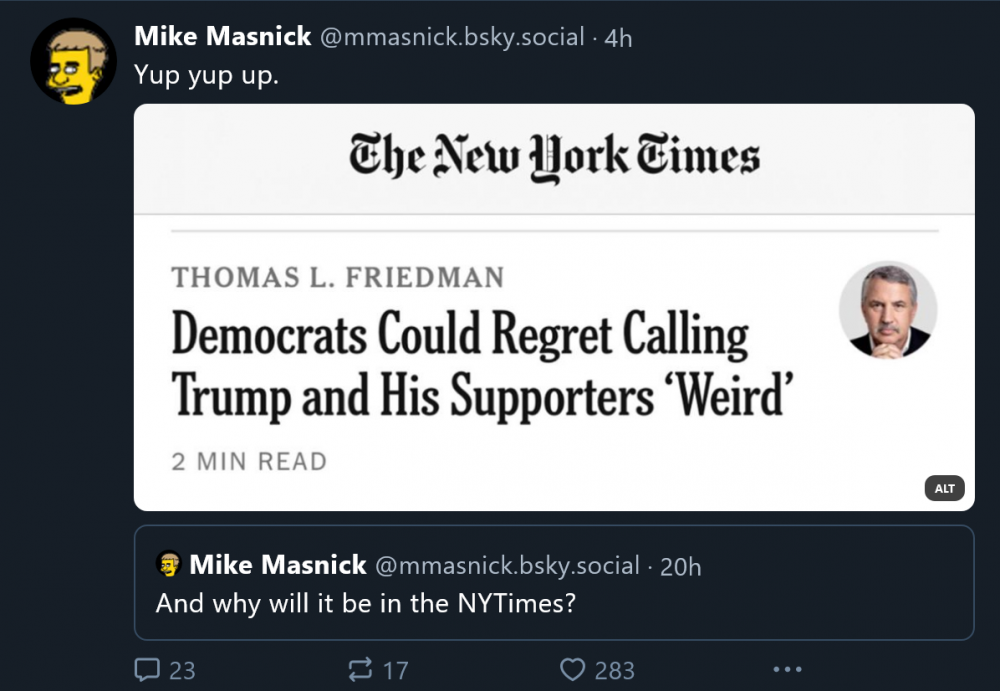Click the New York Times logo
Image resolution: width=1000 pixels, height=691 pixels.
click(554, 157)
